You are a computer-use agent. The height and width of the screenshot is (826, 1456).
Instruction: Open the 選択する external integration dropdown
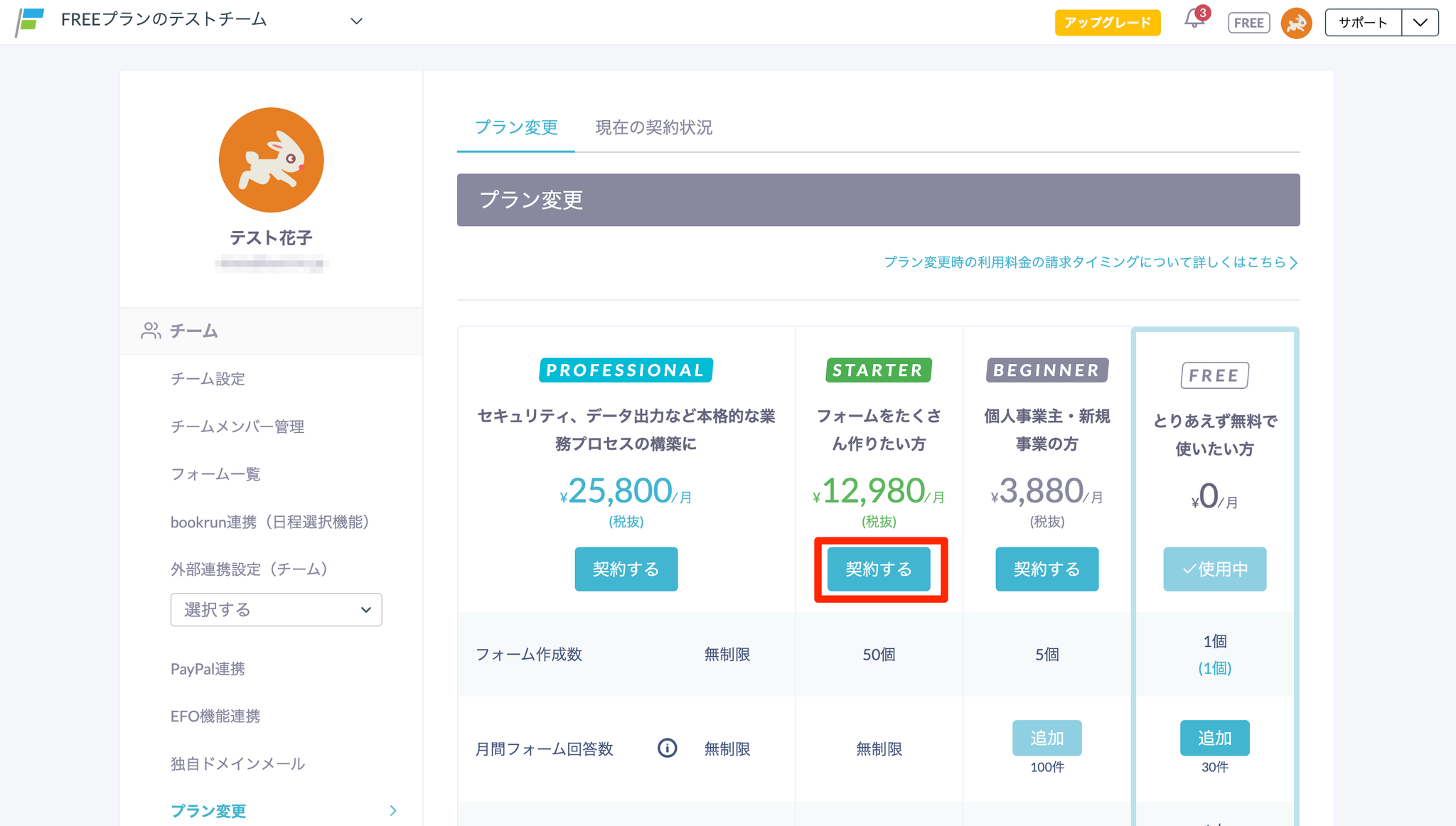click(276, 609)
